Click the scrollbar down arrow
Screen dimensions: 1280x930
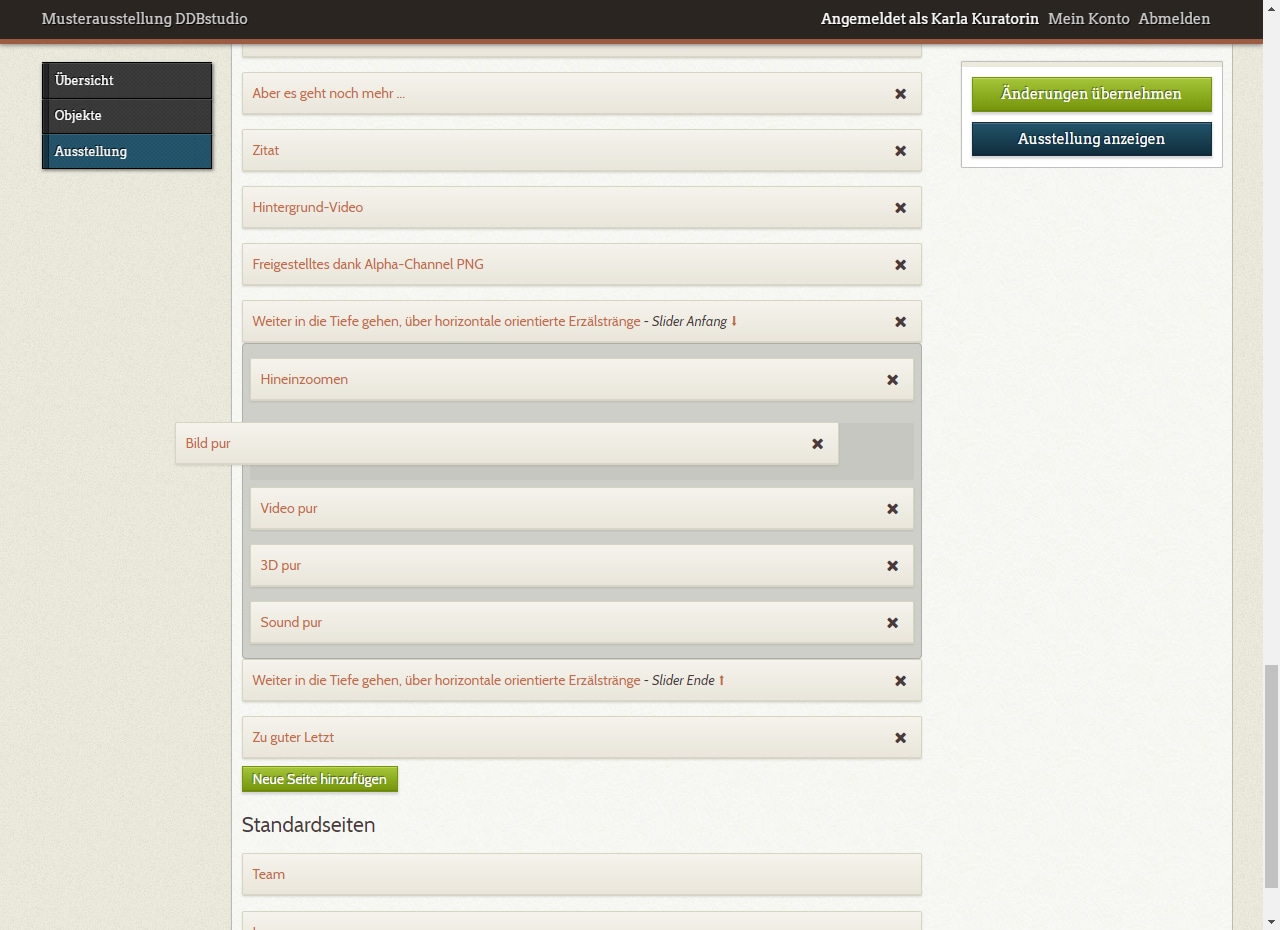click(1272, 921)
